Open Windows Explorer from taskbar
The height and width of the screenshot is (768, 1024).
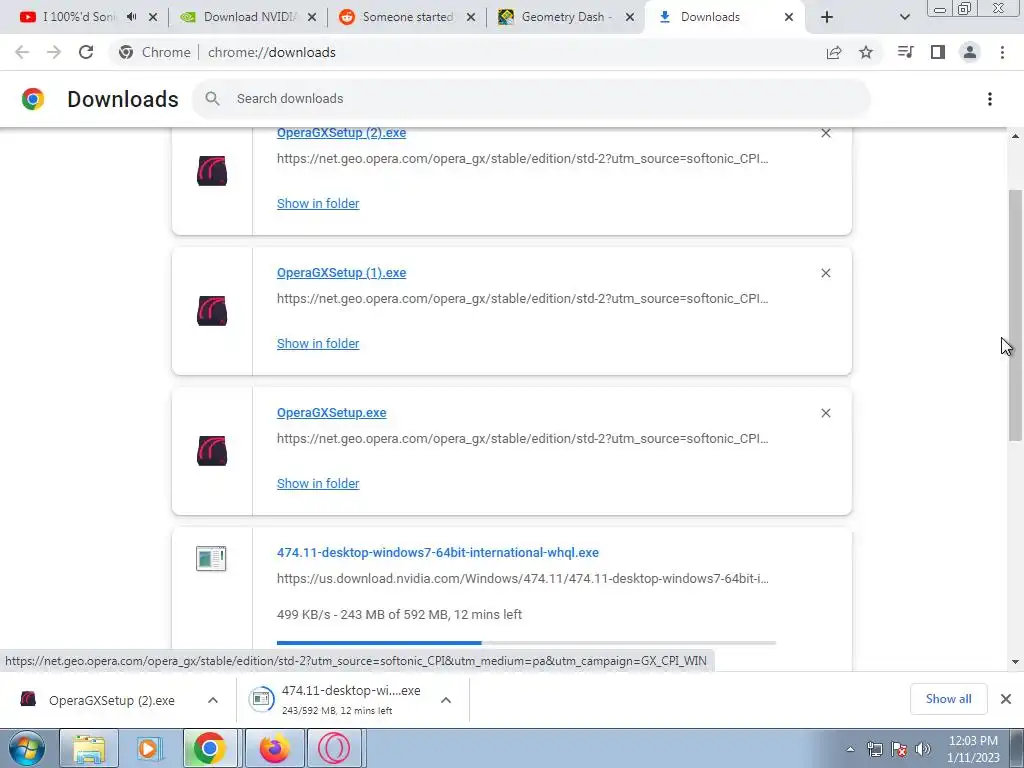[89, 748]
